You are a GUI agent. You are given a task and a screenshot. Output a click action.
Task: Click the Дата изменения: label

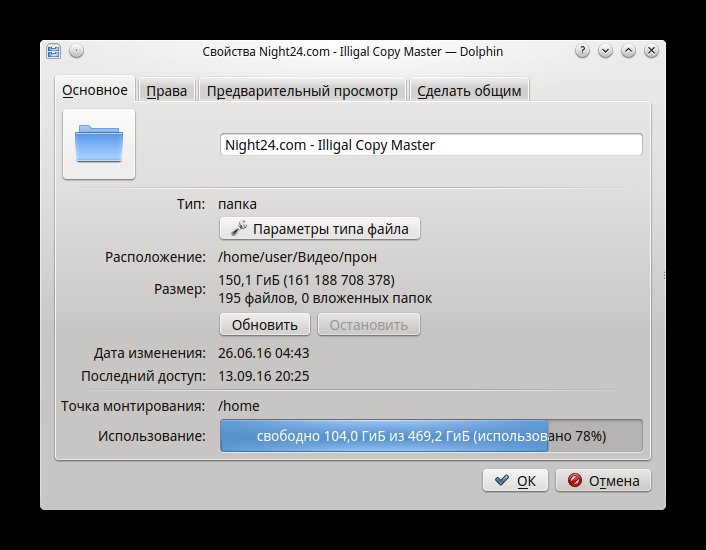coord(149,353)
